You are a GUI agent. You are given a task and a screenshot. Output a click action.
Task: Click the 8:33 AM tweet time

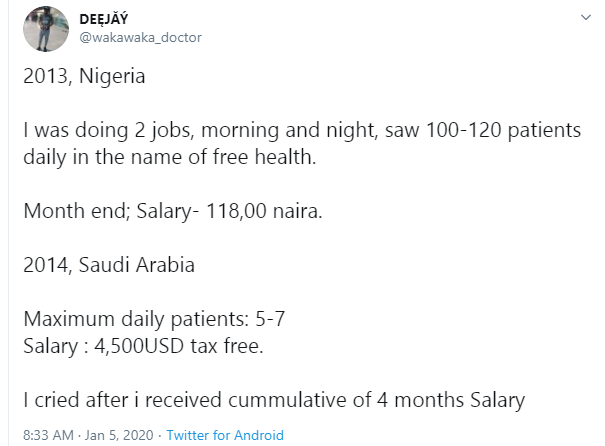tap(48, 435)
